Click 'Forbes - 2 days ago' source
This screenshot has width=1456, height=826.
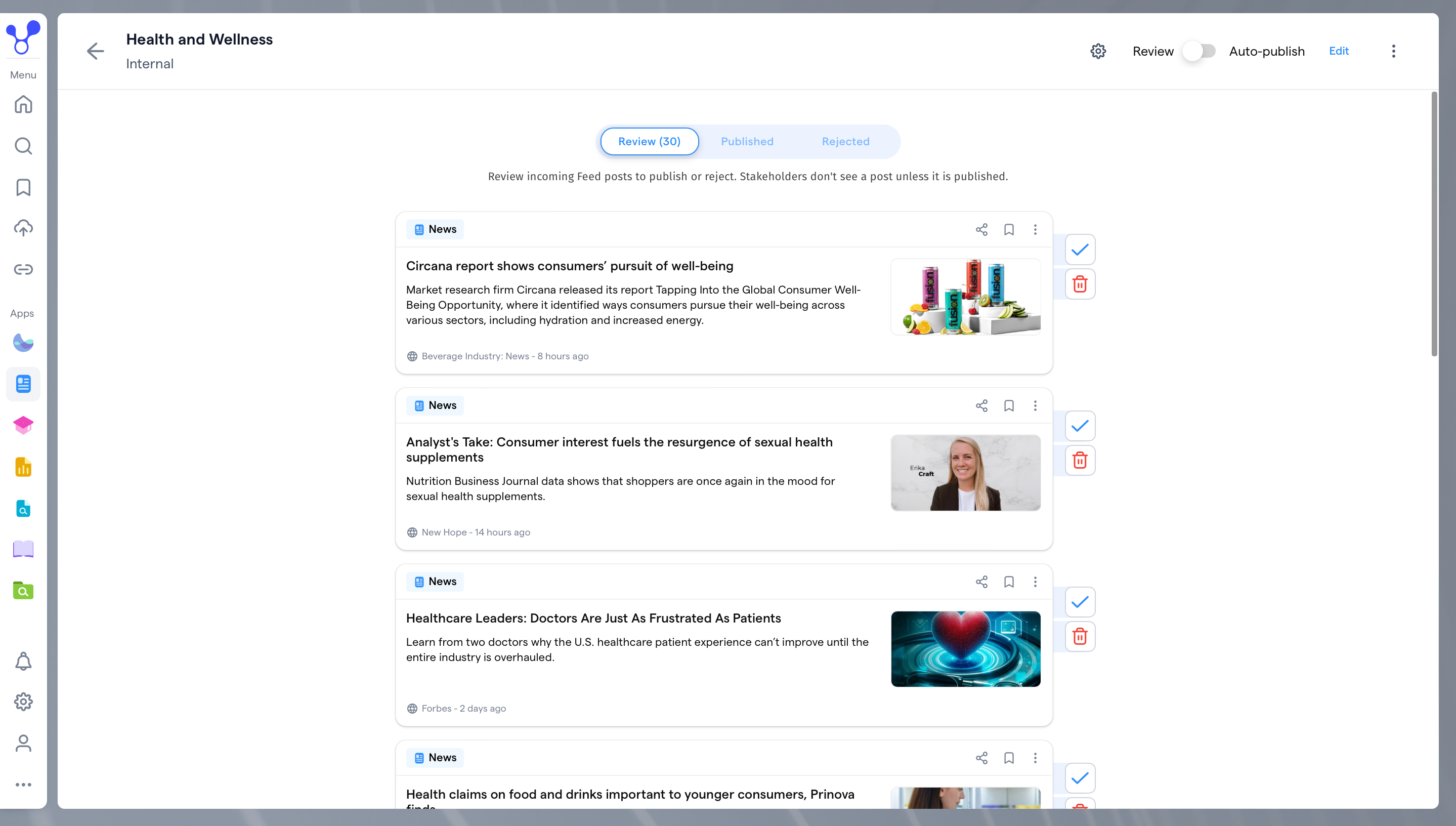463,709
